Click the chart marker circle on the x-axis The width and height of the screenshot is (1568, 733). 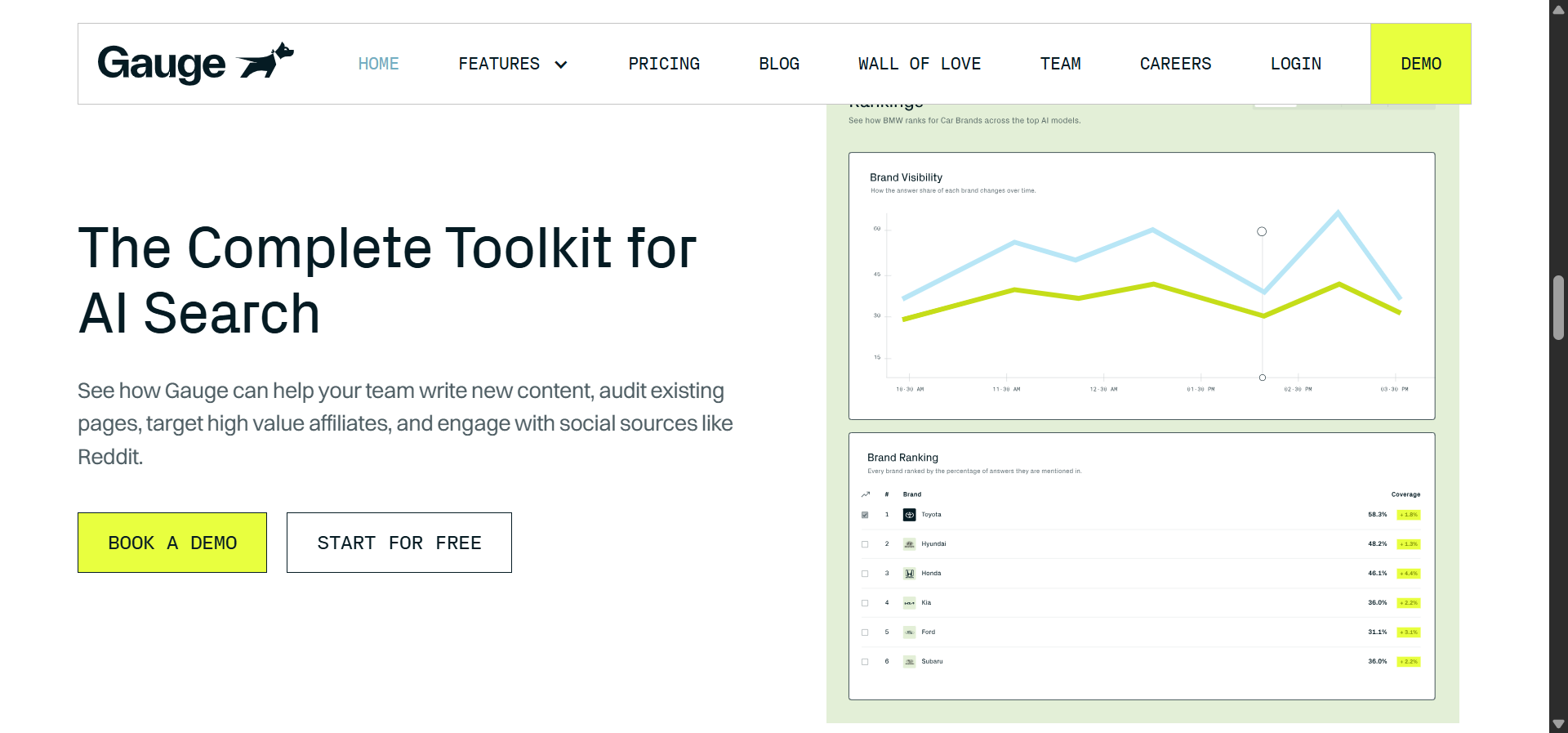click(x=1263, y=378)
